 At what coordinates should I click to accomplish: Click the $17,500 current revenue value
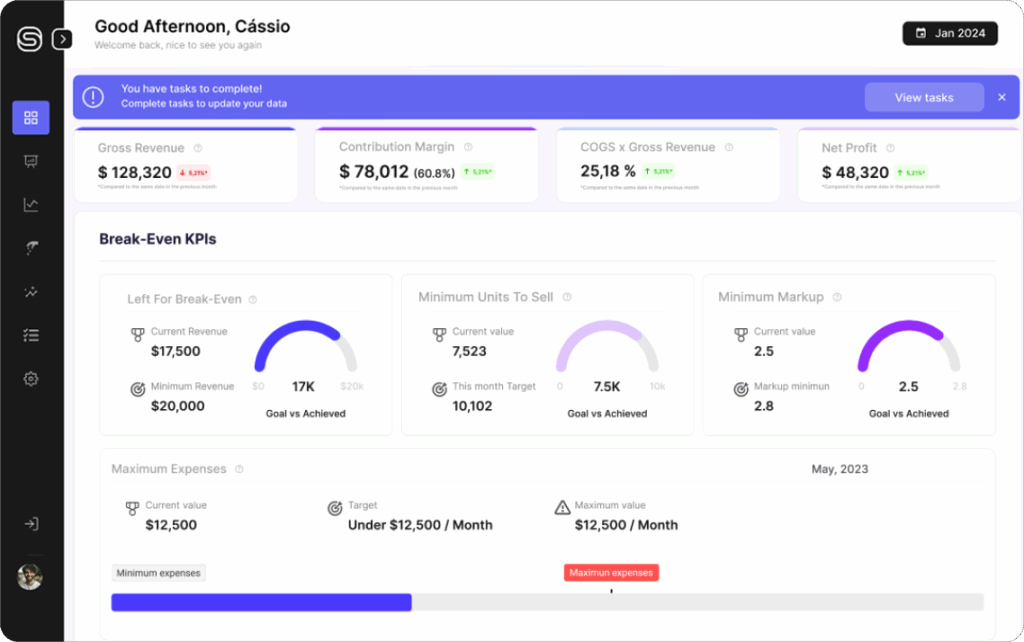[x=176, y=351]
